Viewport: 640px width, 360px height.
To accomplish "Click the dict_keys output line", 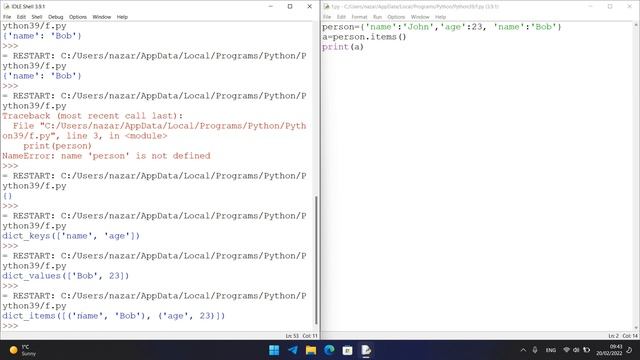I will point(71,236).
